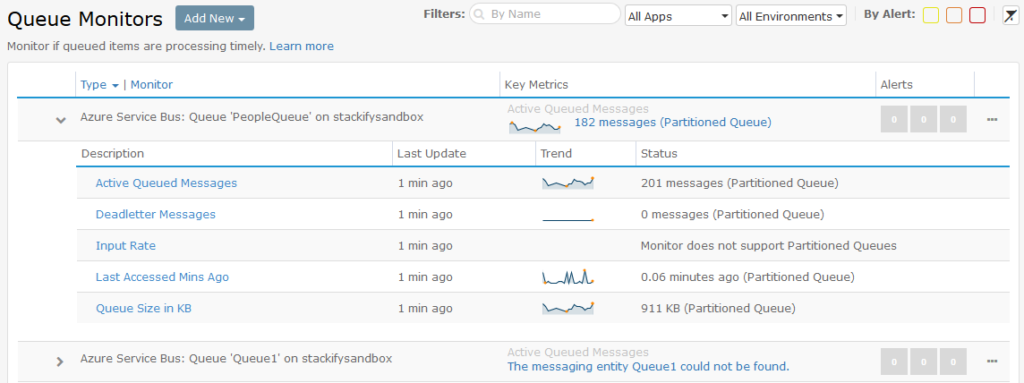This screenshot has width=1024, height=383.
Task: Open the Queue1 could not be found message
Action: coord(648,367)
